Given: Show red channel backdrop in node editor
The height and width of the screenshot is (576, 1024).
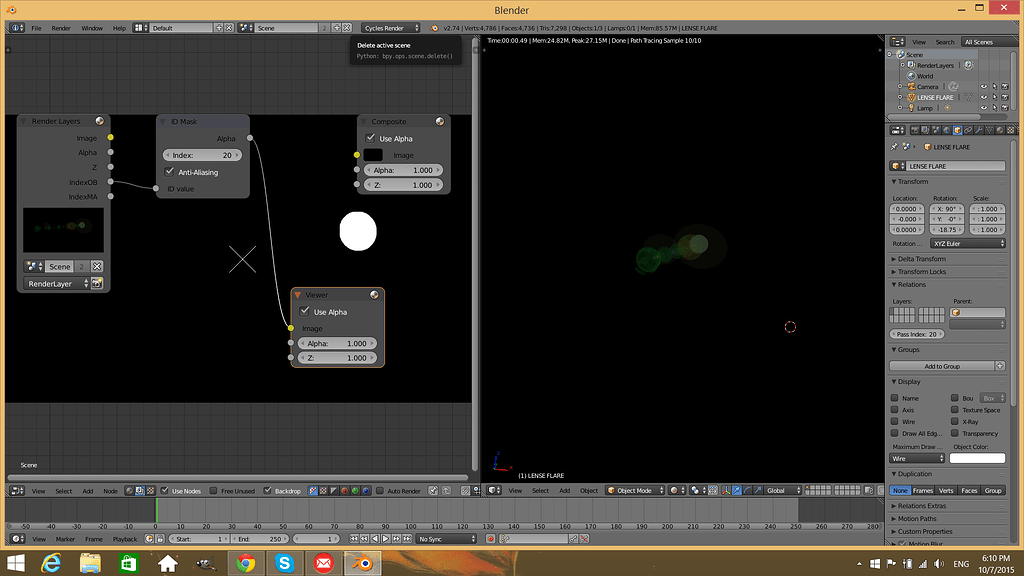Looking at the screenshot, I should point(344,490).
